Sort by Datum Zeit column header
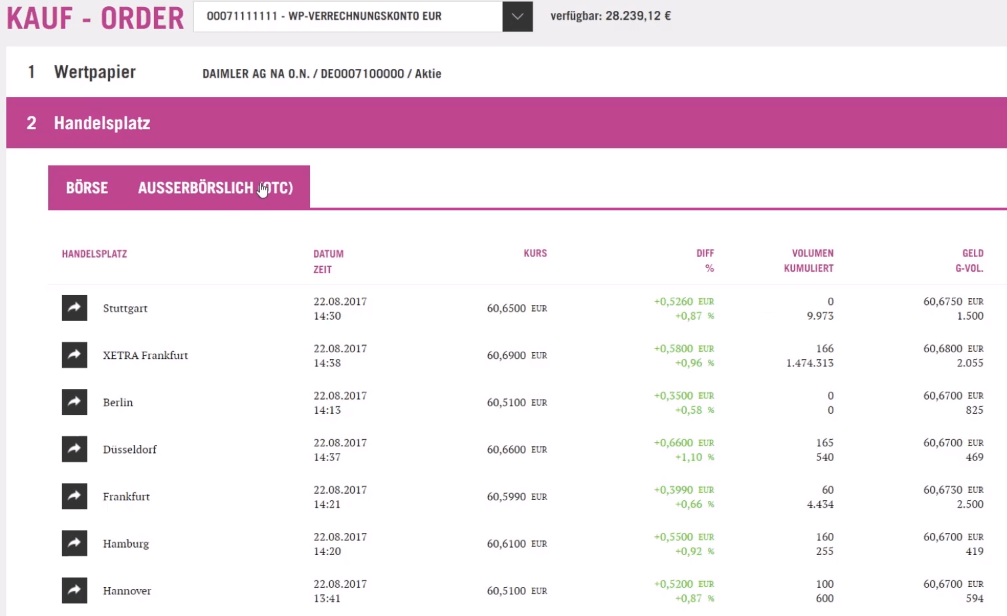The height and width of the screenshot is (616, 1007). pos(328,261)
